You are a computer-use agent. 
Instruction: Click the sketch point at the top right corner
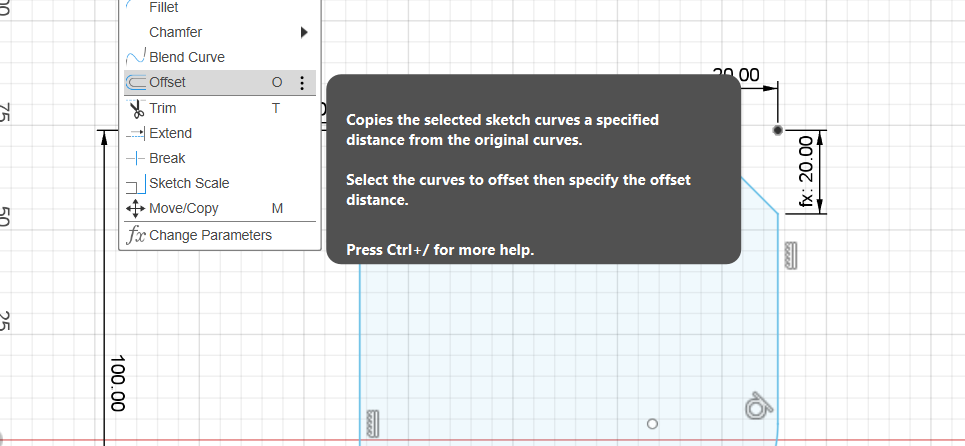point(778,130)
